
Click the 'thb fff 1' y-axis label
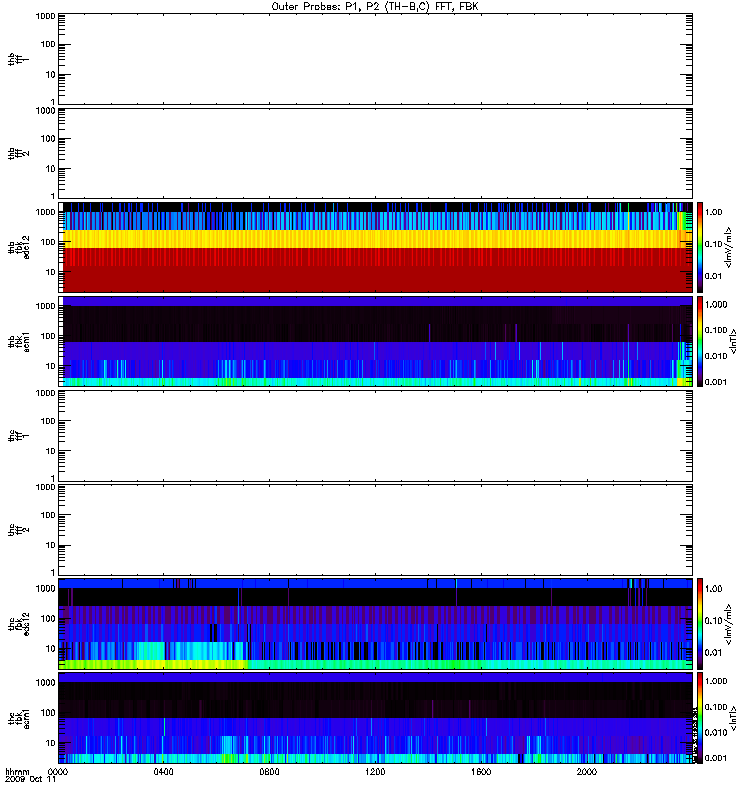pos(18,59)
